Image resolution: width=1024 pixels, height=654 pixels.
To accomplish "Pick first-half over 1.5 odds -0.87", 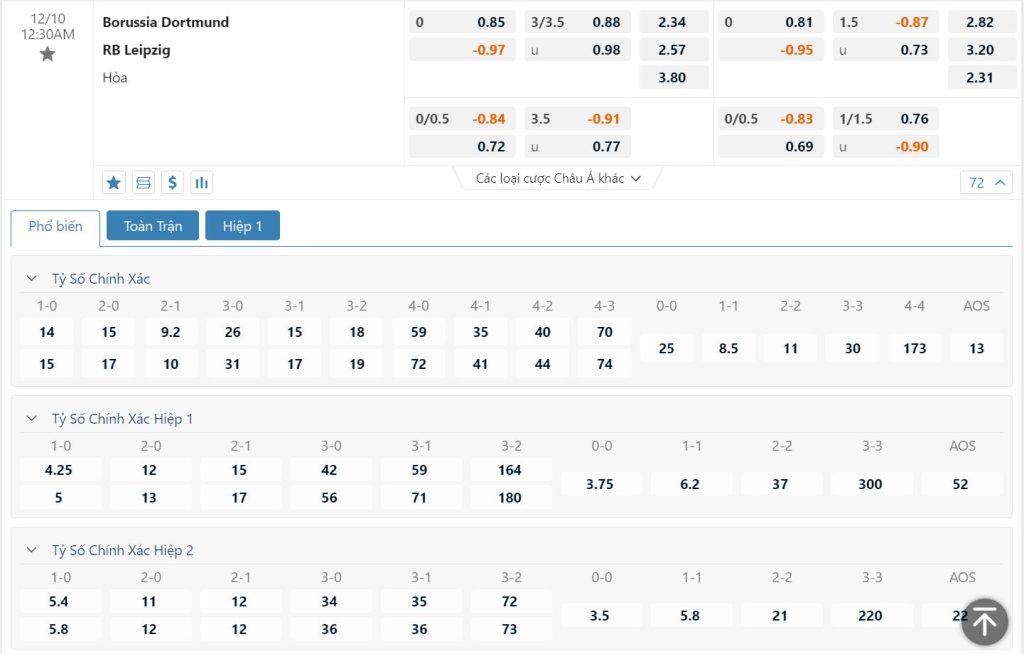I will pos(886,22).
